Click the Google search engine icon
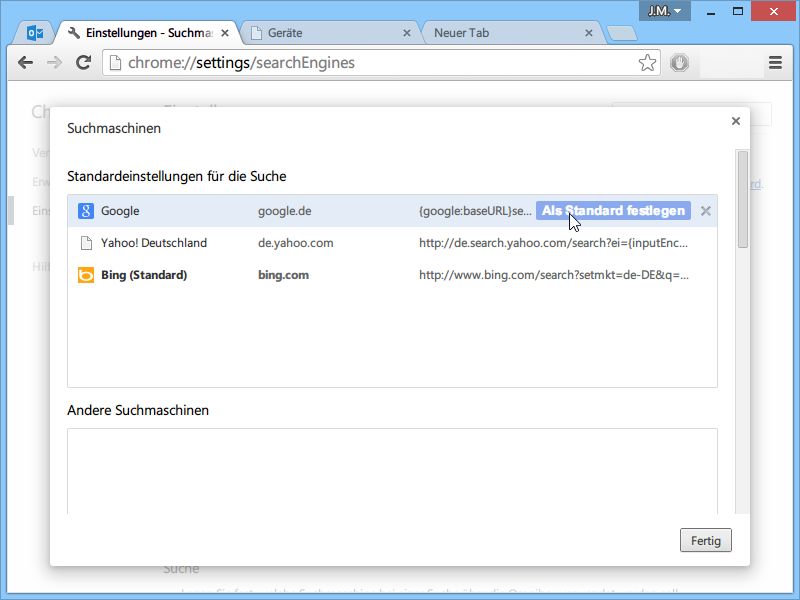This screenshot has width=800, height=600. click(x=86, y=211)
